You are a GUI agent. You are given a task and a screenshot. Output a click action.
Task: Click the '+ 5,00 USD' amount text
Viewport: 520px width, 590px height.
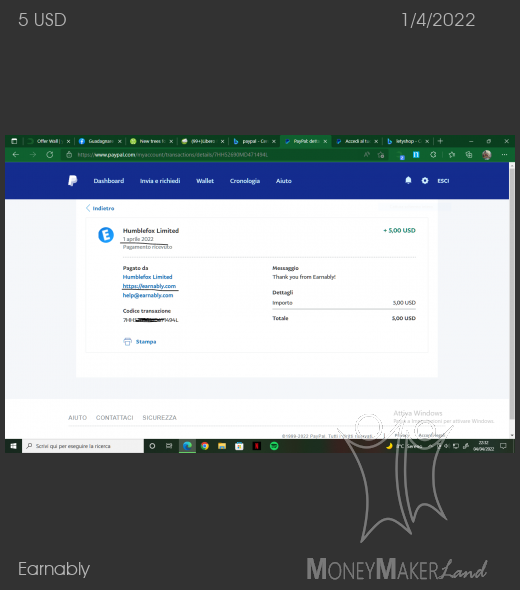[399, 230]
